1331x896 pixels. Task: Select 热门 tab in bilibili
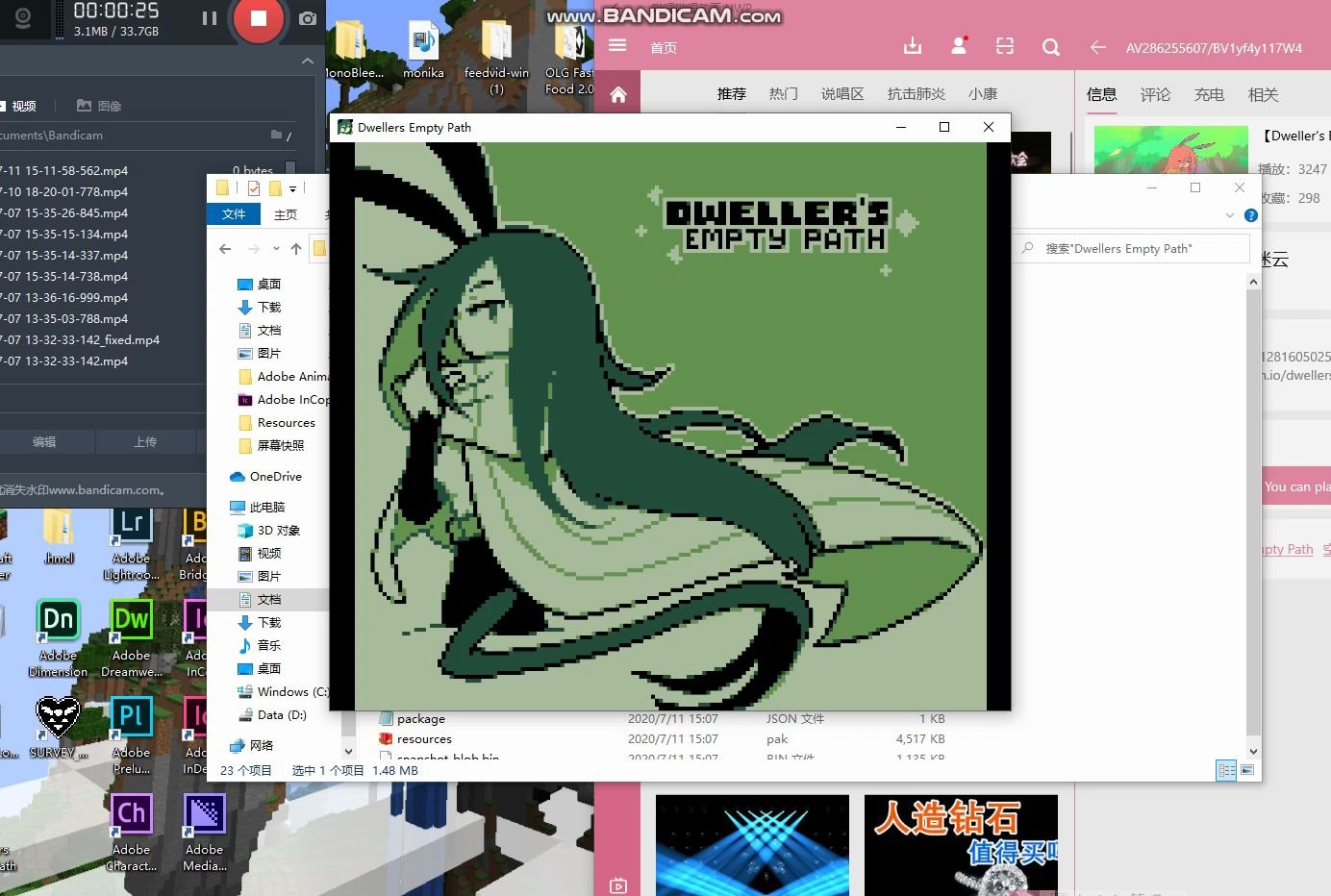point(784,94)
